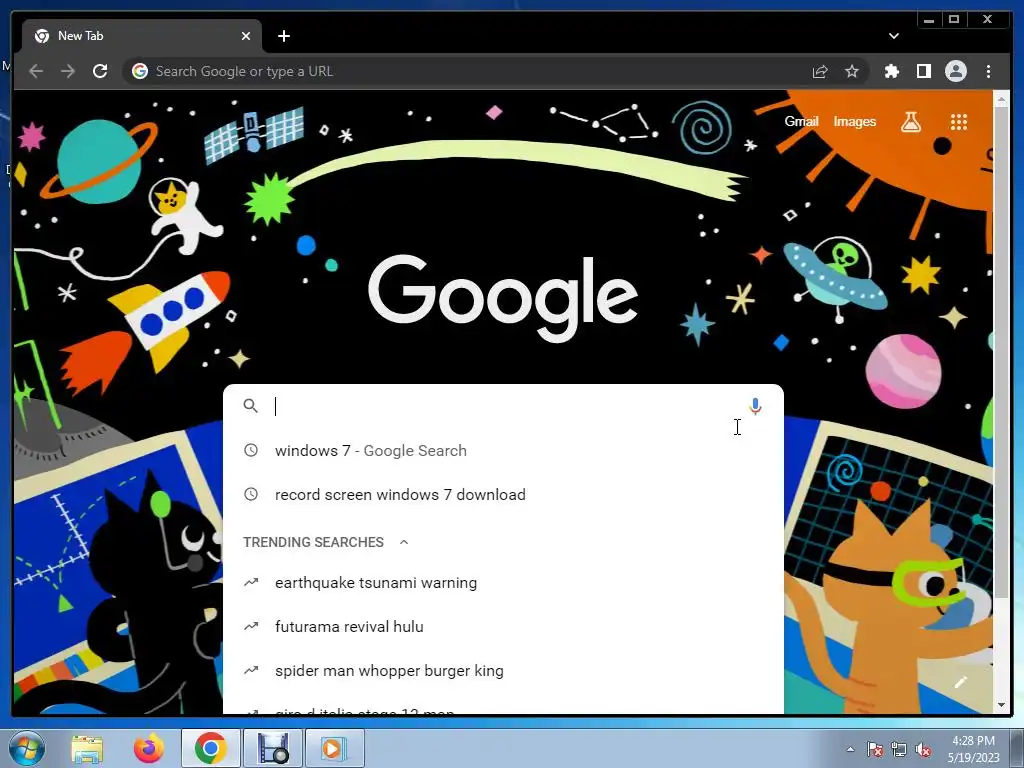The image size is (1024, 768).
Task: Click the Action Center flag icon
Action: tap(875, 750)
